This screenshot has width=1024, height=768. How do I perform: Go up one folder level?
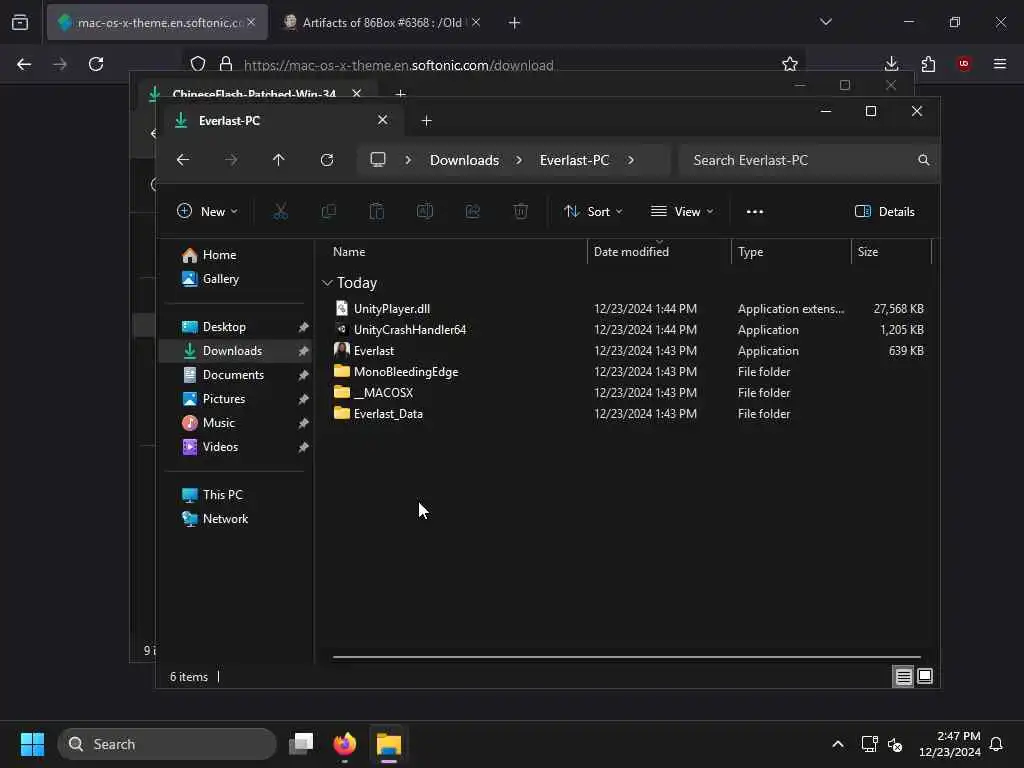click(x=279, y=160)
